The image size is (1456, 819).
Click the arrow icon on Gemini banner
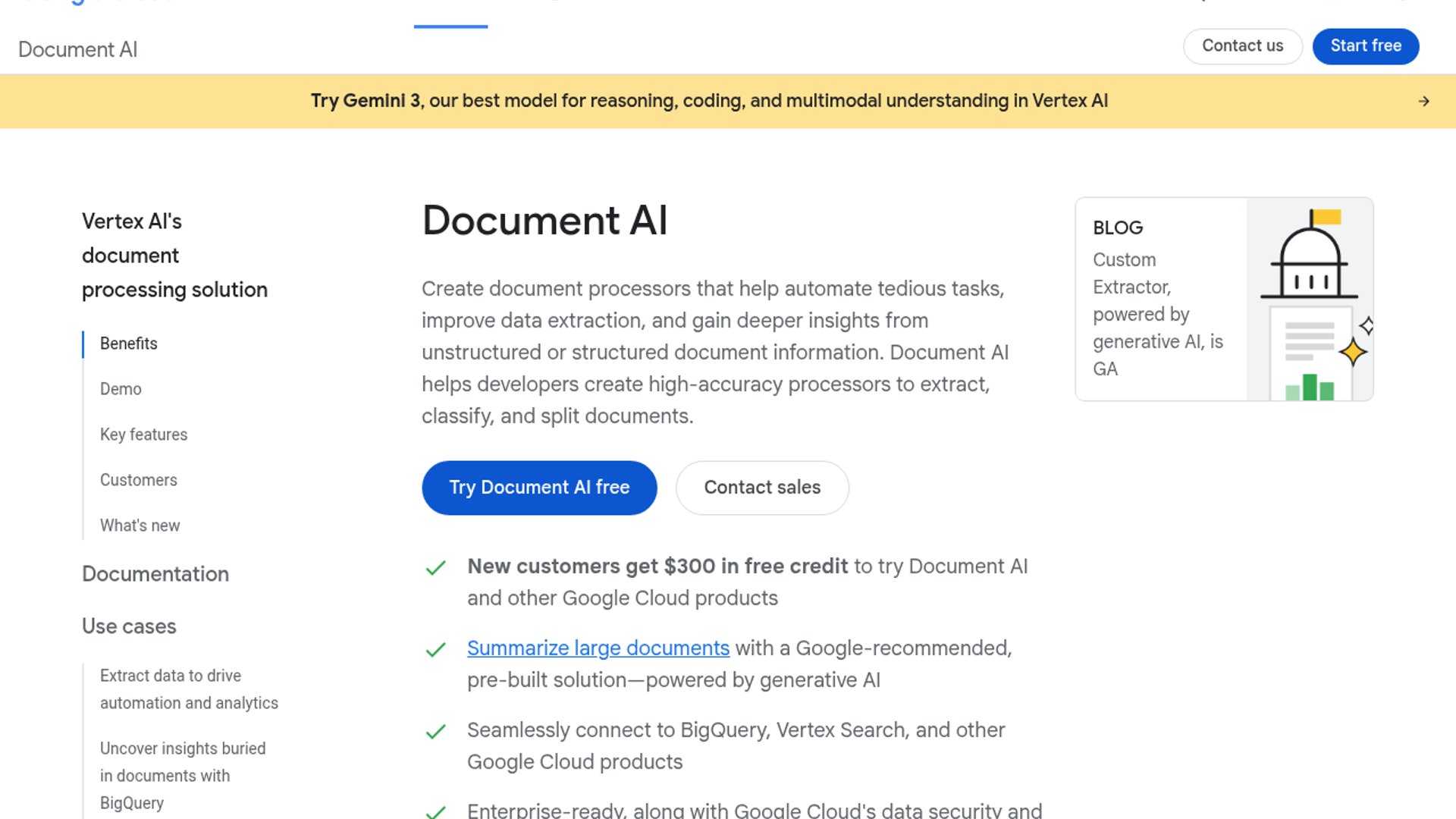tap(1423, 101)
